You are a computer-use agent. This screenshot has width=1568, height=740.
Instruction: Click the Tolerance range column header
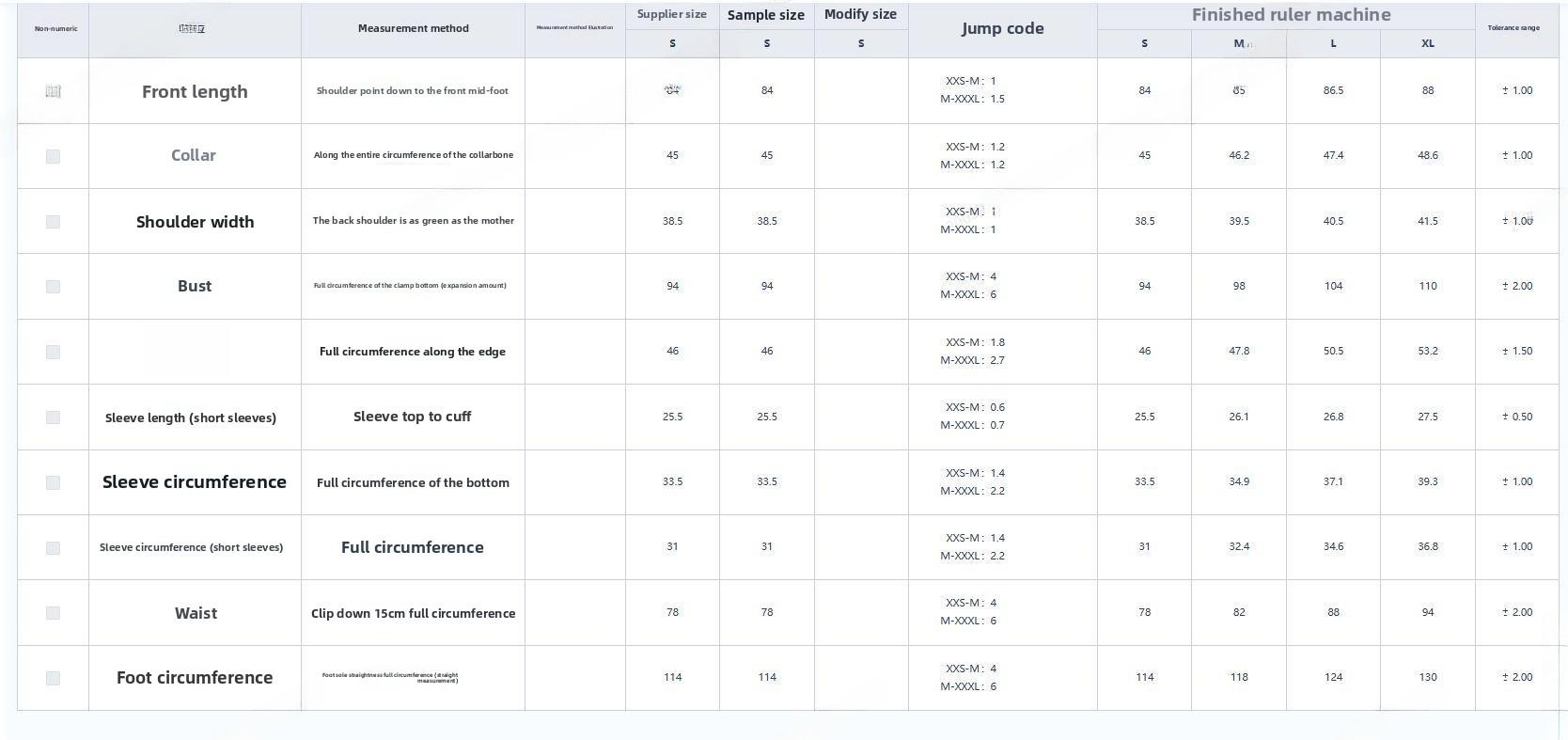coord(1513,28)
